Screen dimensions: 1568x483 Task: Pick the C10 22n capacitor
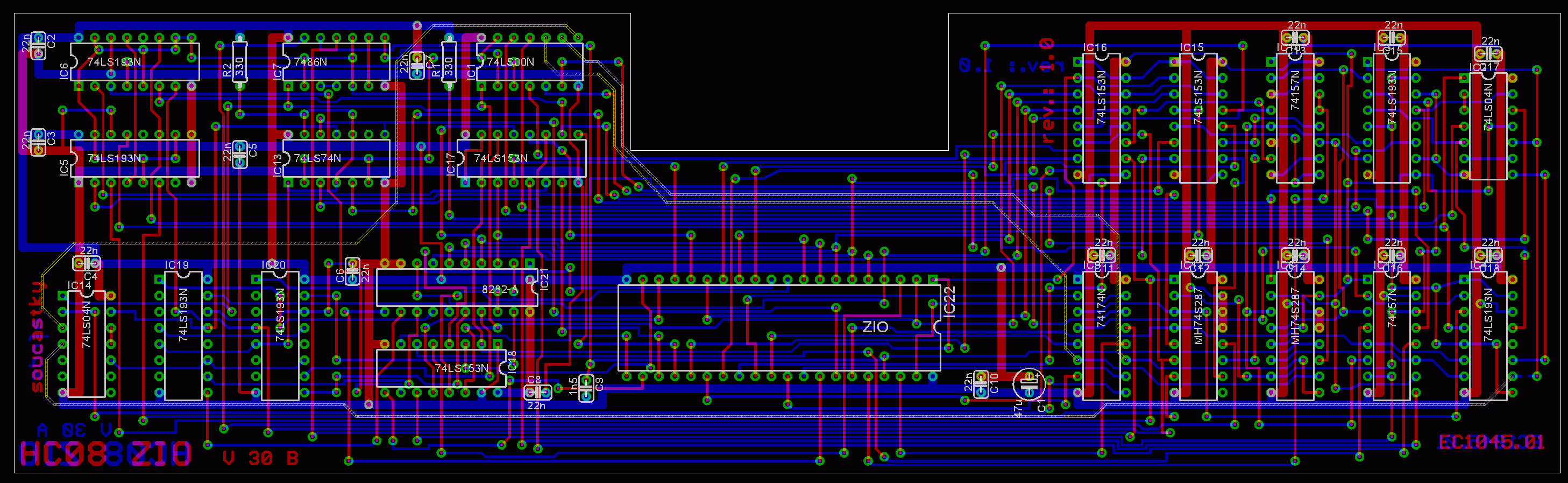tap(981, 384)
